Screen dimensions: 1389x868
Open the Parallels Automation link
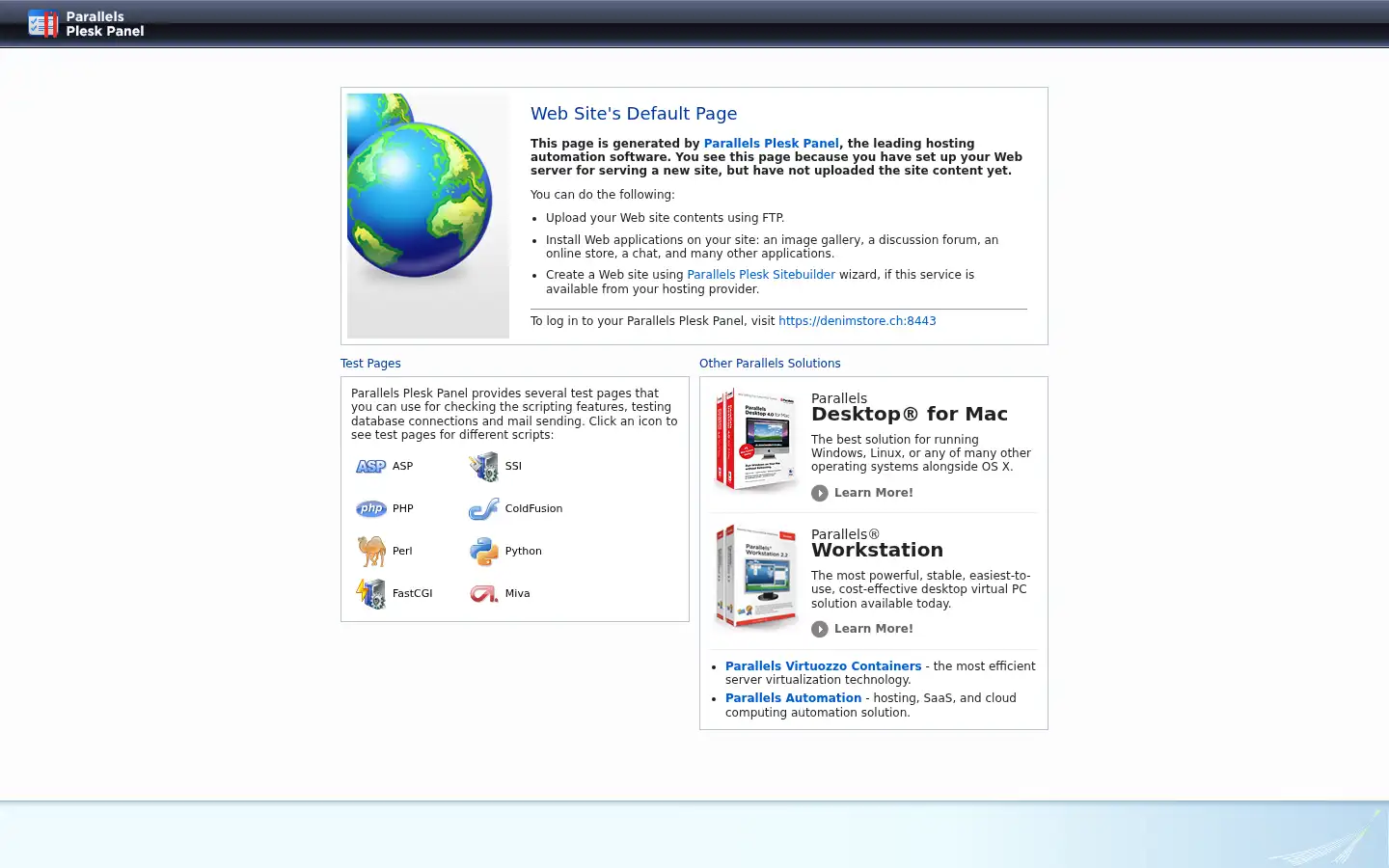(793, 698)
